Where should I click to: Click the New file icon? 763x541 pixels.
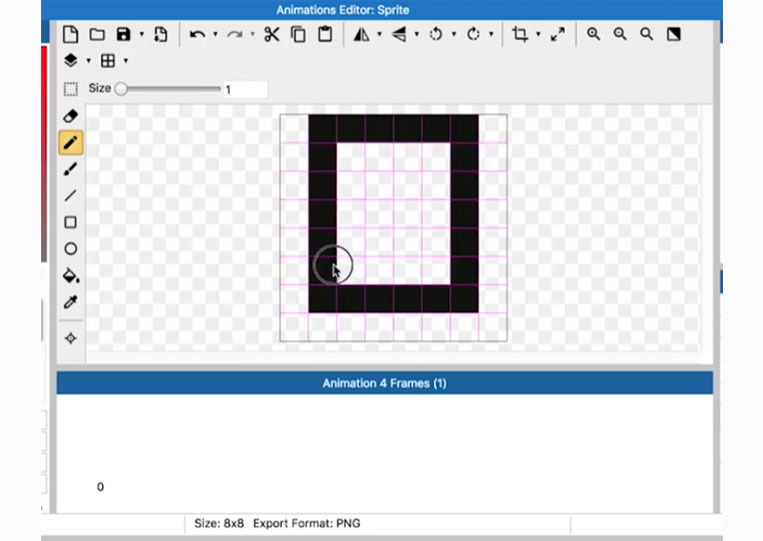(71, 34)
